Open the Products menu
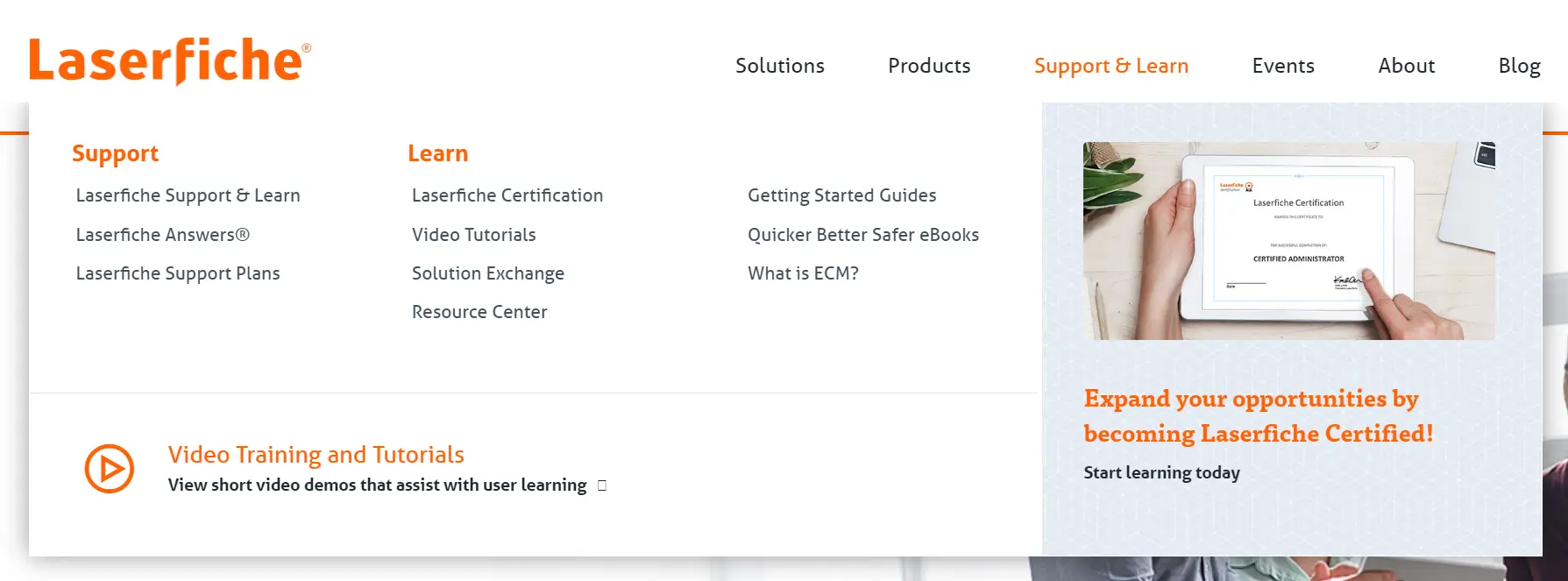The image size is (1568, 581). [x=929, y=66]
